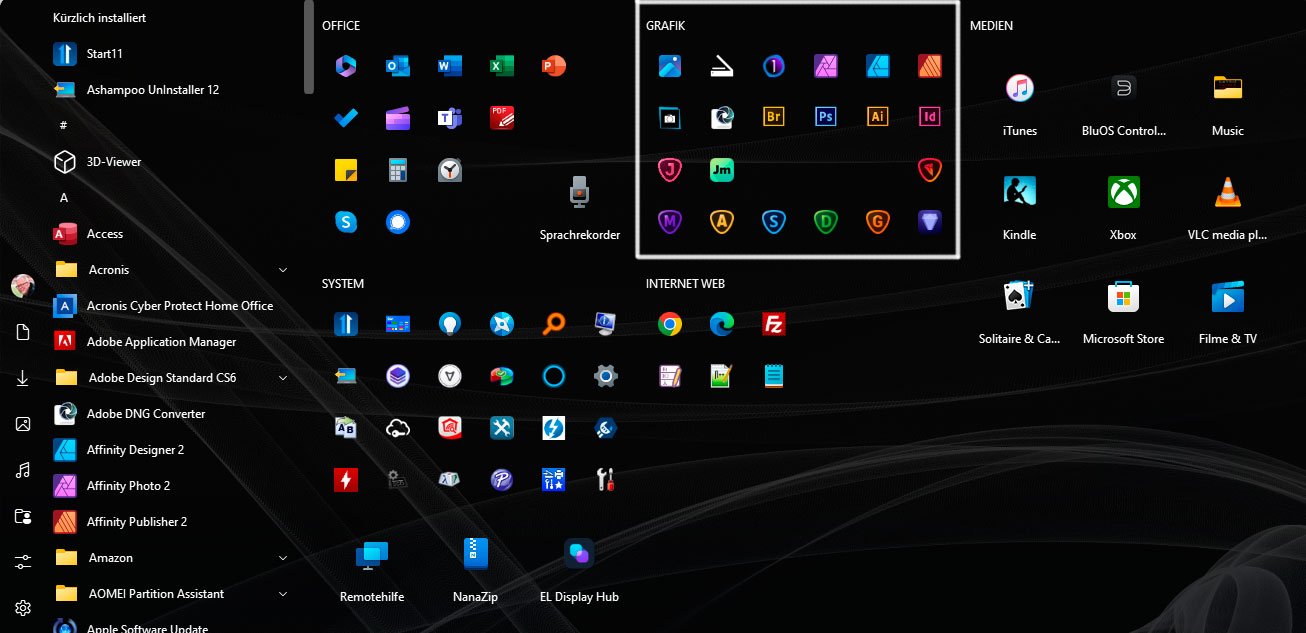
Task: Launch Excel from Office group
Action: (502, 66)
